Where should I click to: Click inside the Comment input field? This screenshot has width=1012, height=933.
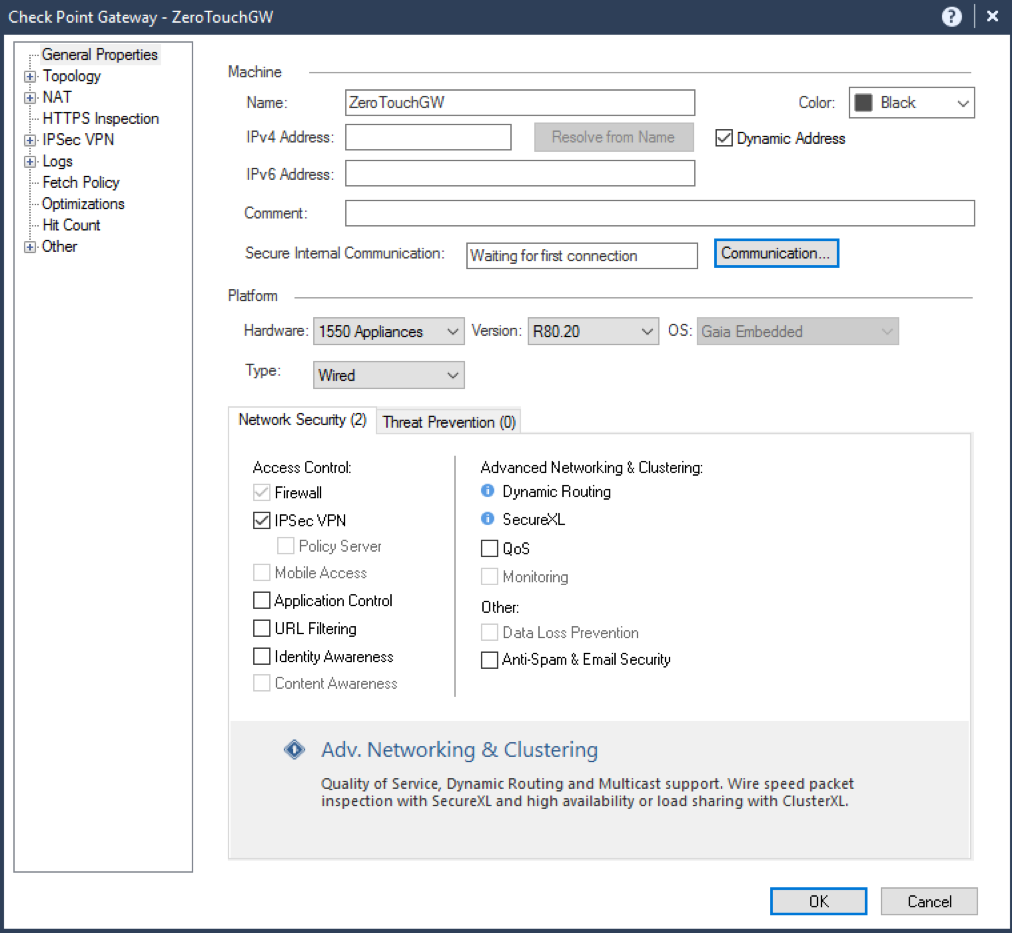660,212
